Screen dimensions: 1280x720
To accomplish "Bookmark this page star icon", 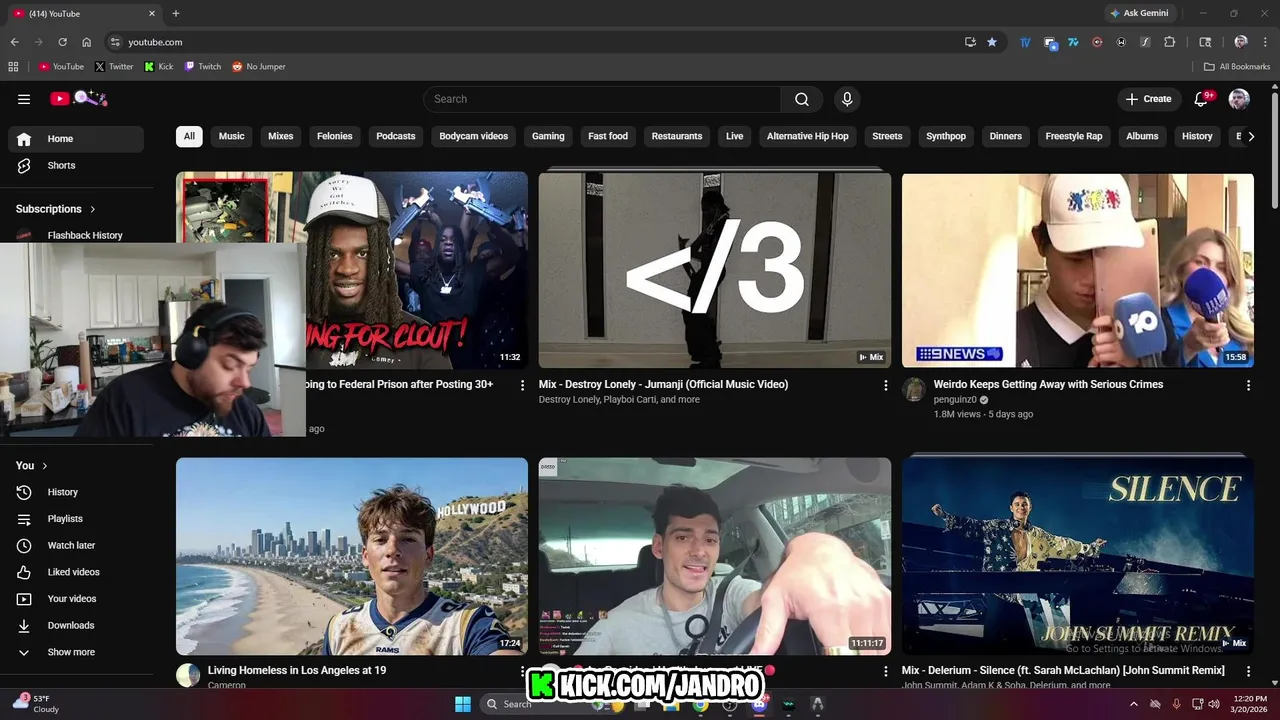I will [992, 42].
